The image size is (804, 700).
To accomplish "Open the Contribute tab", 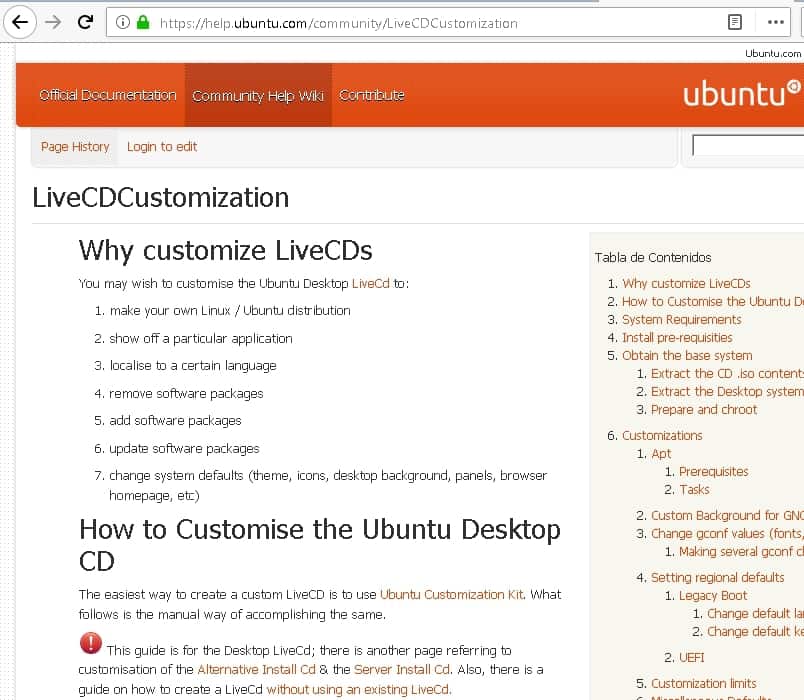I will 372,95.
